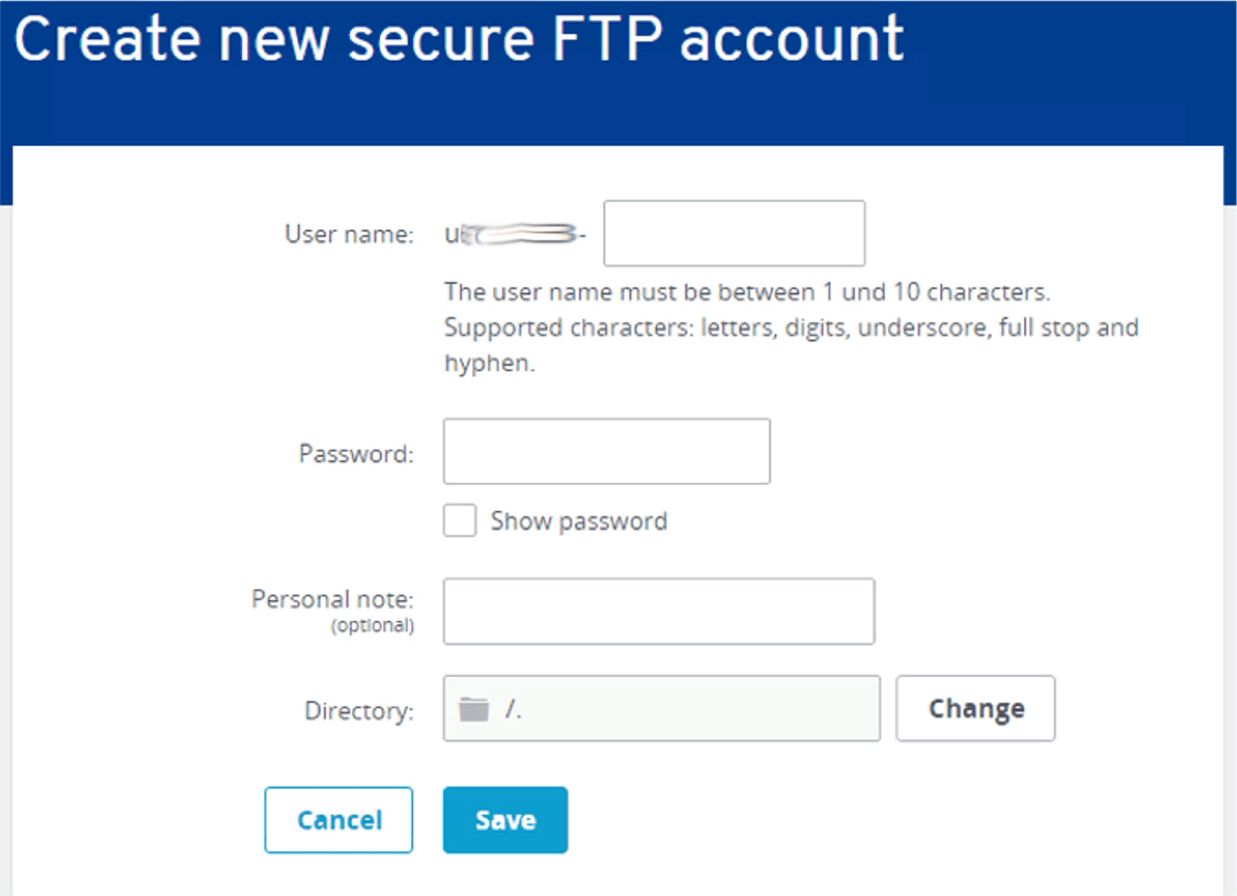Click the blurred user name prefix
Screen dimensions: 1237x896
pyautogui.click(x=516, y=235)
